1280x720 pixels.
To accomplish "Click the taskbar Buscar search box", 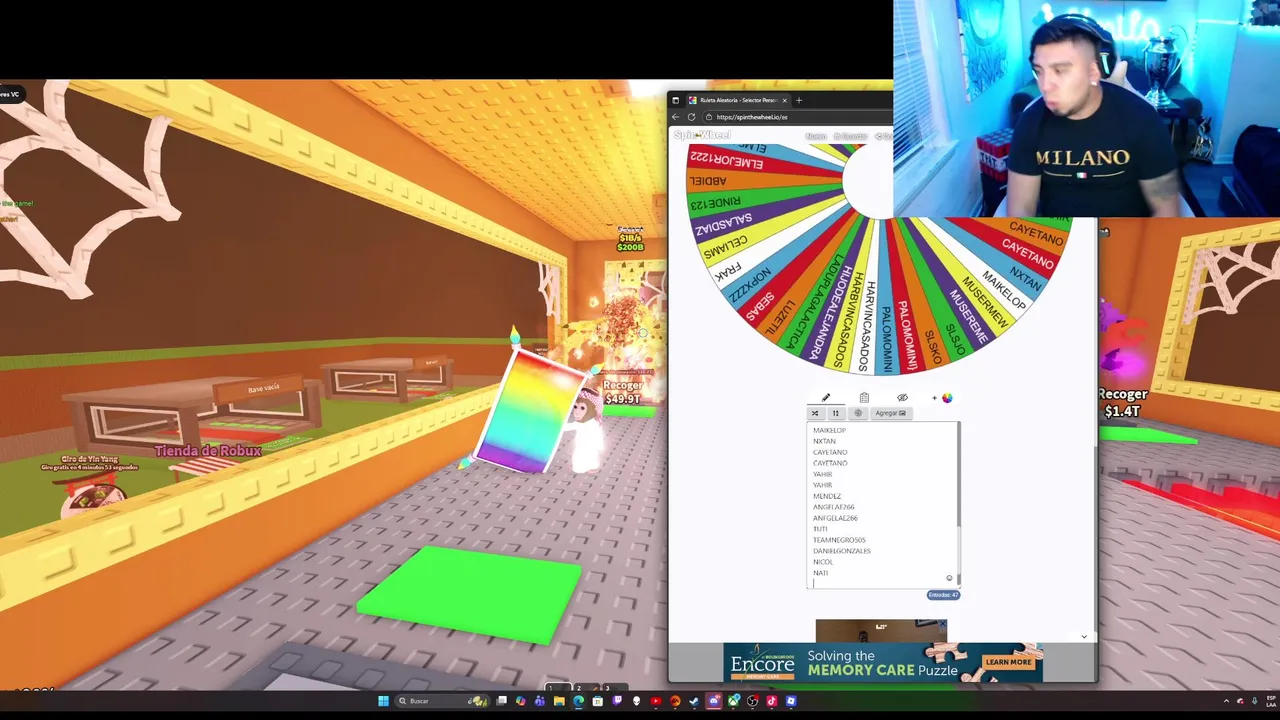I will (442, 701).
